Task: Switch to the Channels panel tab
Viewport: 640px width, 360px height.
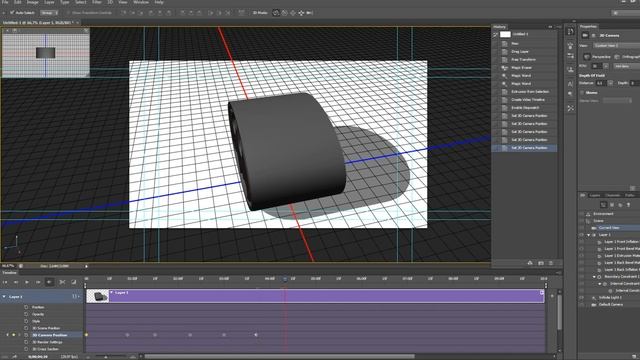Action: (612, 196)
